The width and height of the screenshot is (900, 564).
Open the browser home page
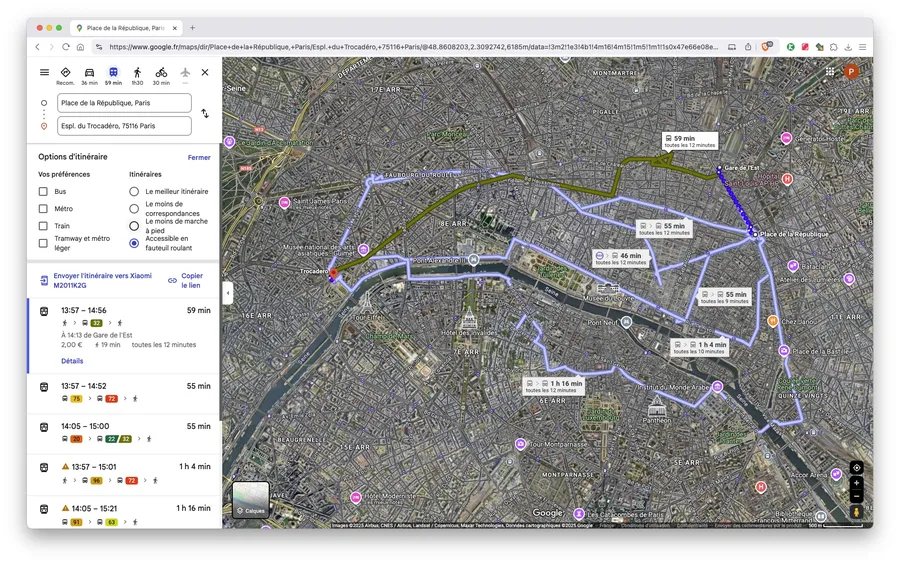[80, 47]
